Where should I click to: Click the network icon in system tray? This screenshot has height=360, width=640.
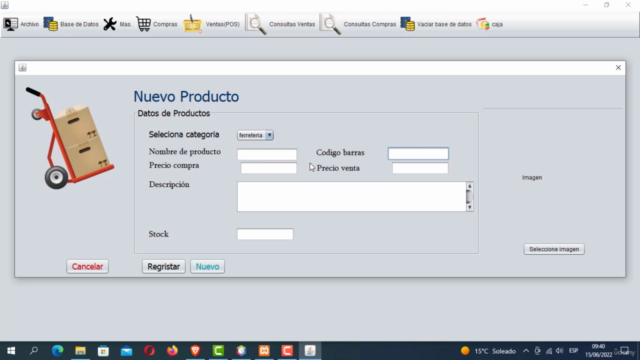549,351
